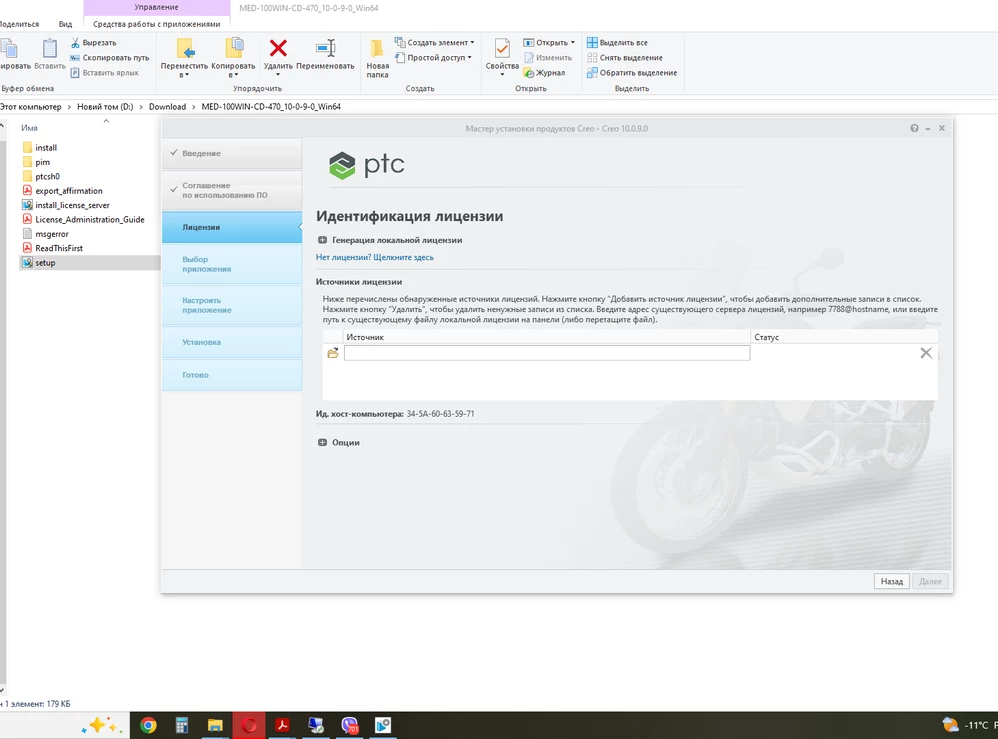This screenshot has width=998, height=739.
Task: Click Download in the address breadcrumb
Action: [167, 107]
